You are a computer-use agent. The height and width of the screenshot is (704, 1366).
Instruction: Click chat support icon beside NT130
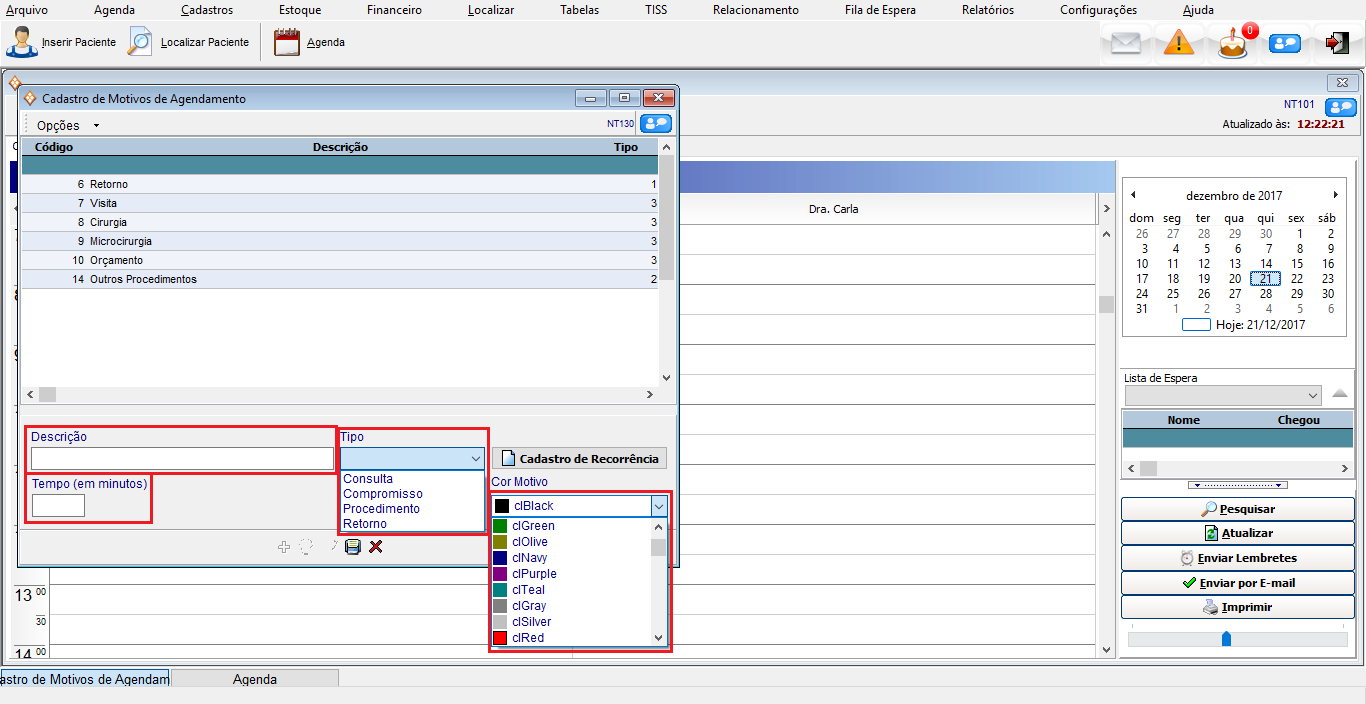coord(655,124)
